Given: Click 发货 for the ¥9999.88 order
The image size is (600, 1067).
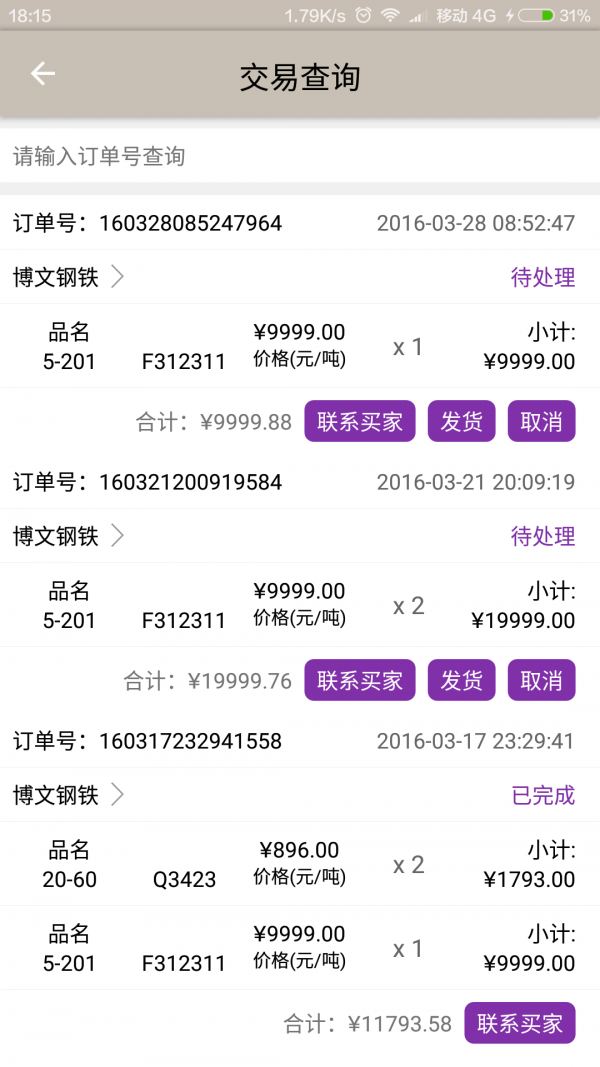Looking at the screenshot, I should (x=462, y=422).
